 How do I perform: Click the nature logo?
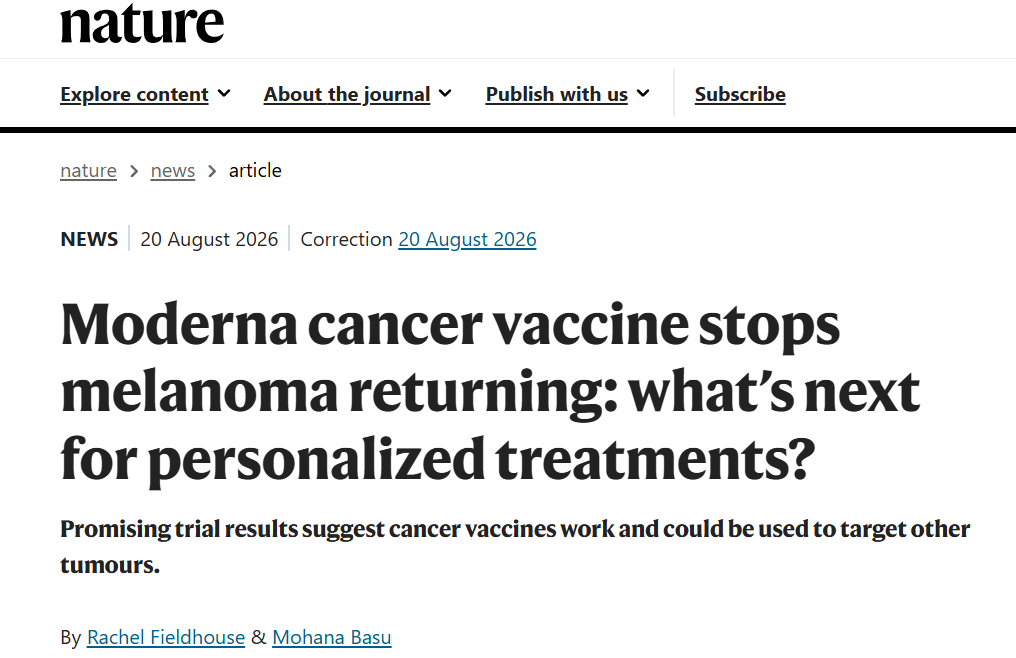click(142, 24)
